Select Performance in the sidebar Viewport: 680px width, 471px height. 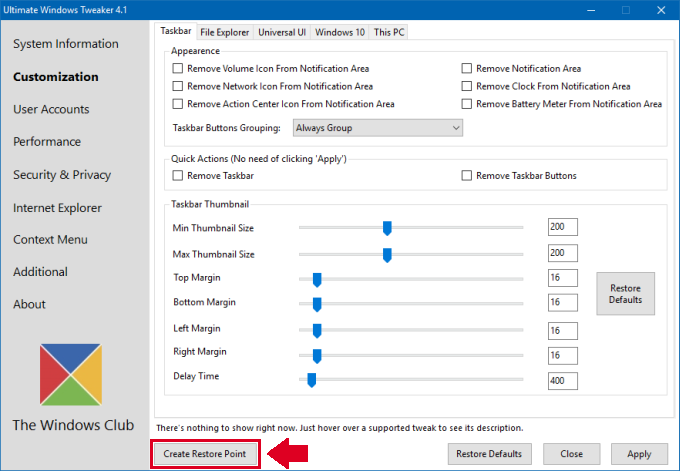[47, 142]
